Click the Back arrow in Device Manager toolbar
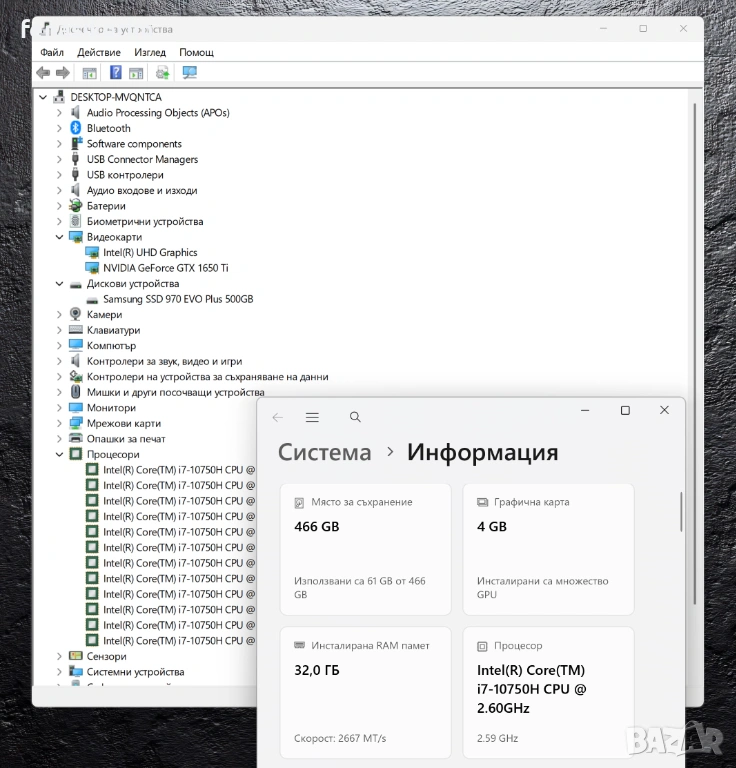Screen dimensions: 736x768 pyautogui.click(x=43, y=73)
